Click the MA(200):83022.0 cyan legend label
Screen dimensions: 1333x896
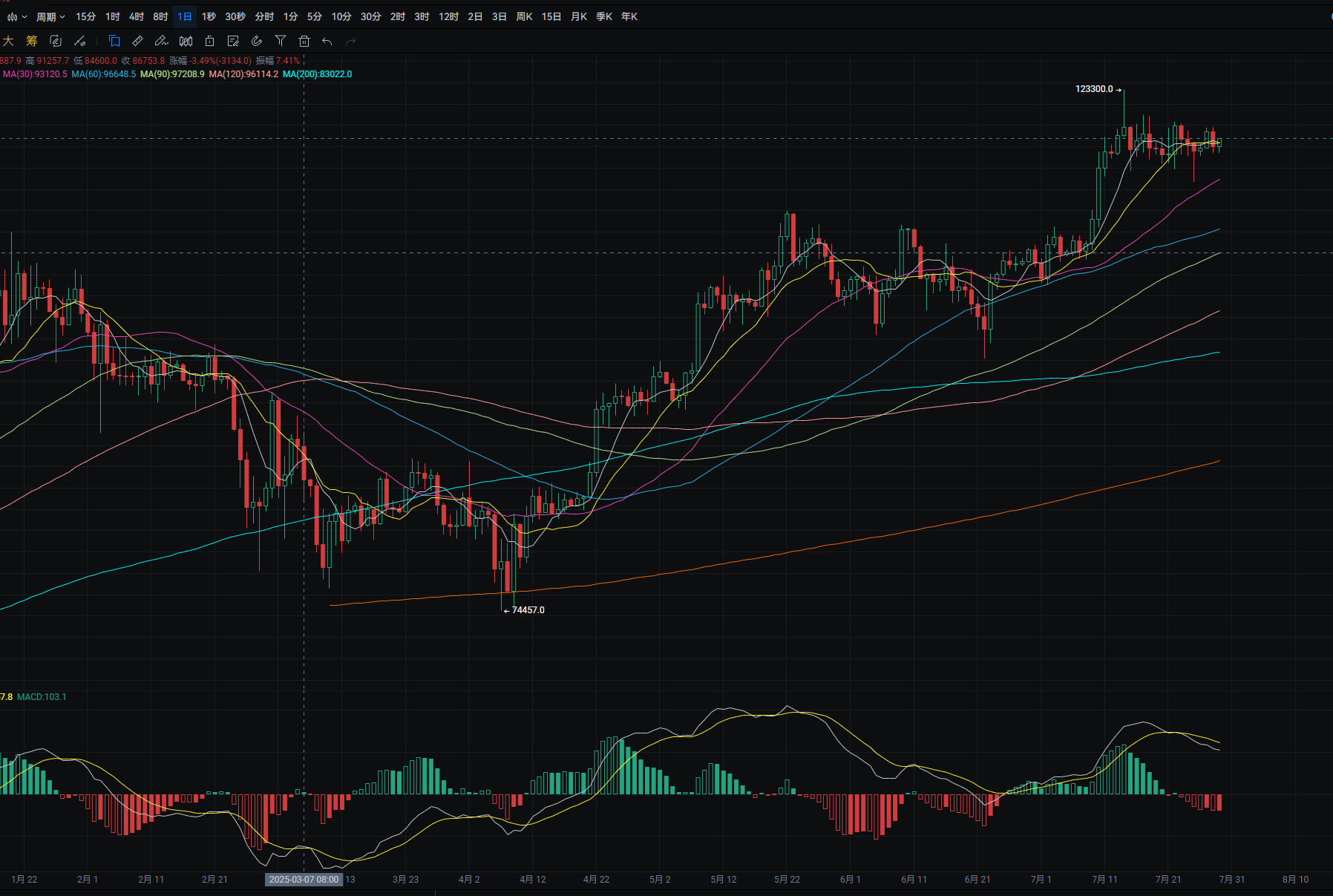pos(318,74)
